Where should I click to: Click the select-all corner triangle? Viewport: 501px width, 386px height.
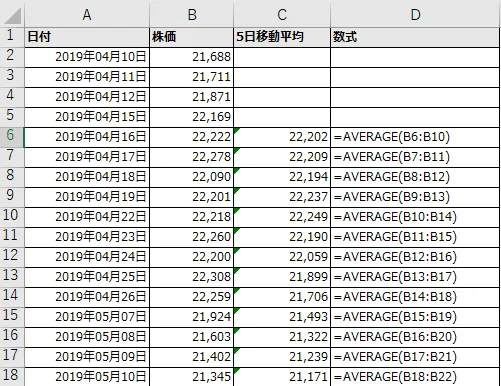(13, 16)
